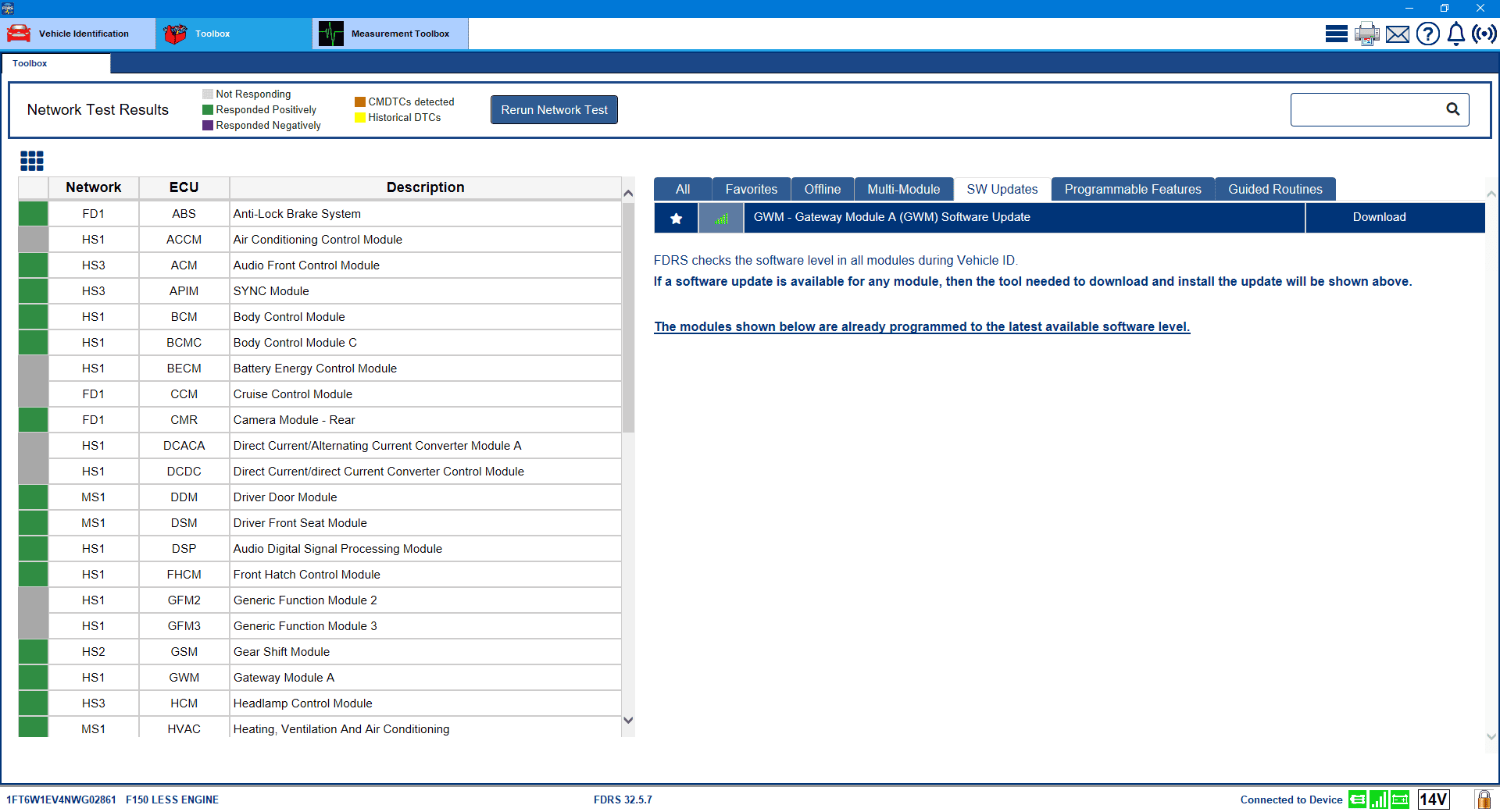This screenshot has width=1500, height=812.
Task: Toggle the grid view icon
Action: [x=32, y=161]
